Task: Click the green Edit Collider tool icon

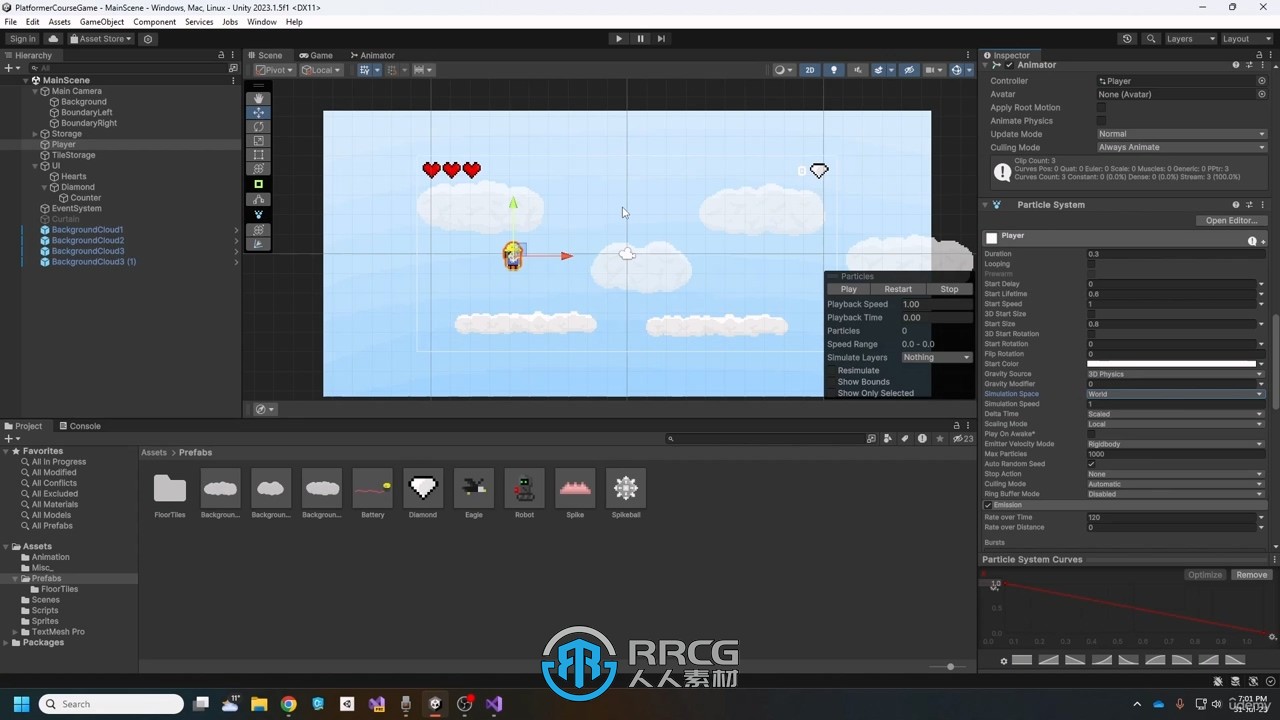Action: tap(259, 184)
